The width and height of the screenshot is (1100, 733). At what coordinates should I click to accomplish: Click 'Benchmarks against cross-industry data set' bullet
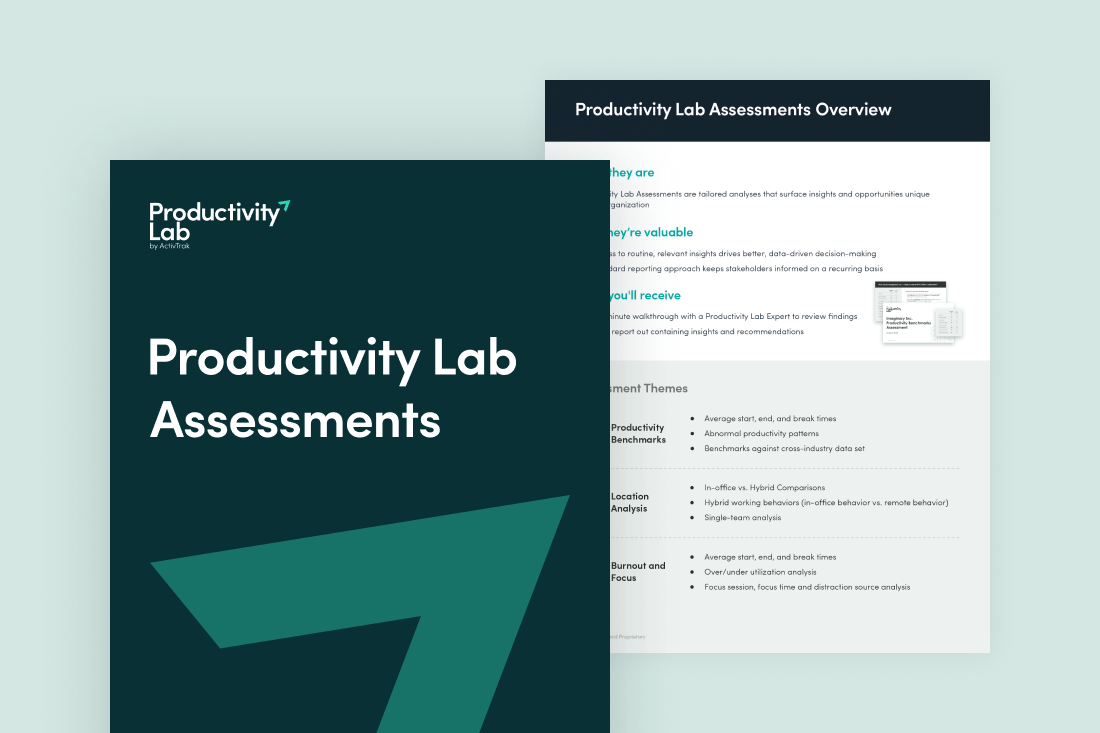(x=784, y=448)
